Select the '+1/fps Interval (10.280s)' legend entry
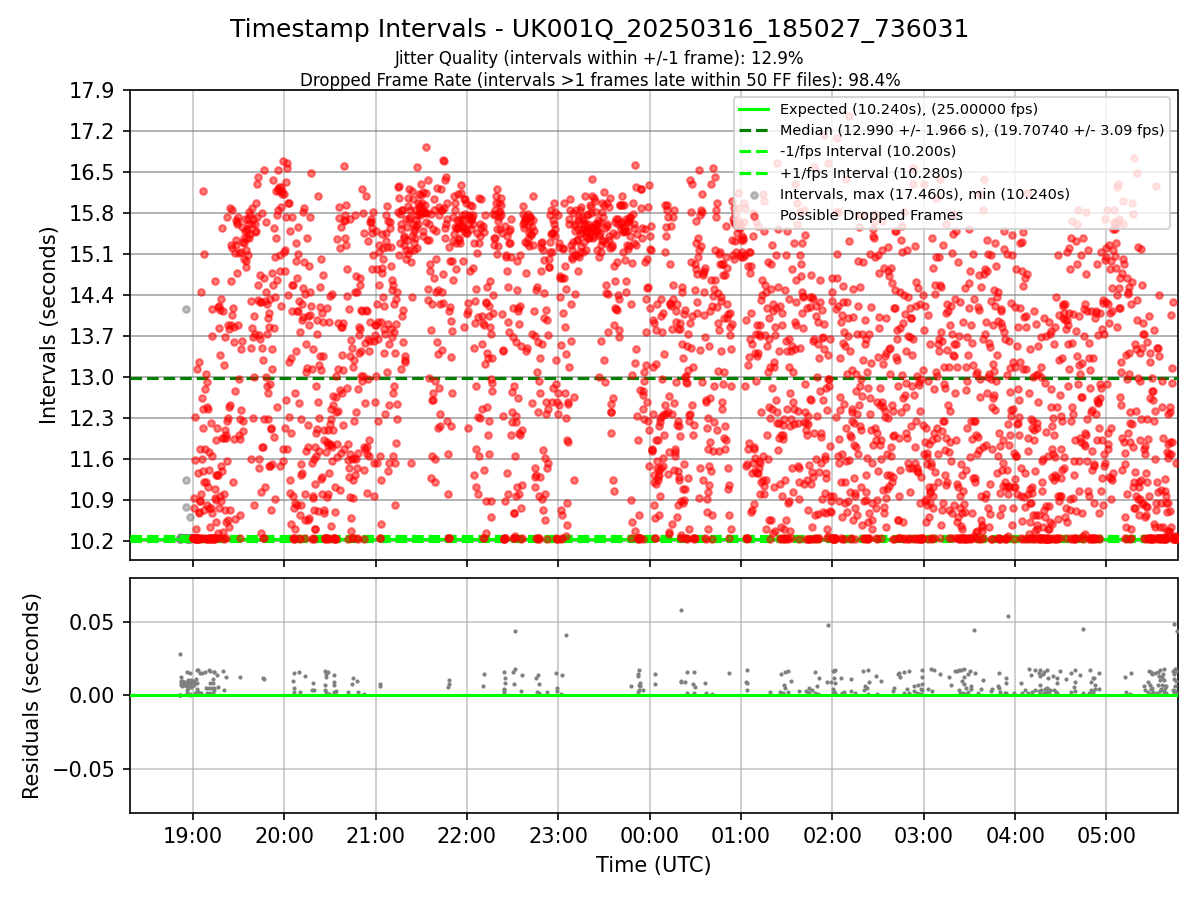Viewport: 1200px width, 900px height. pyautogui.click(x=873, y=172)
